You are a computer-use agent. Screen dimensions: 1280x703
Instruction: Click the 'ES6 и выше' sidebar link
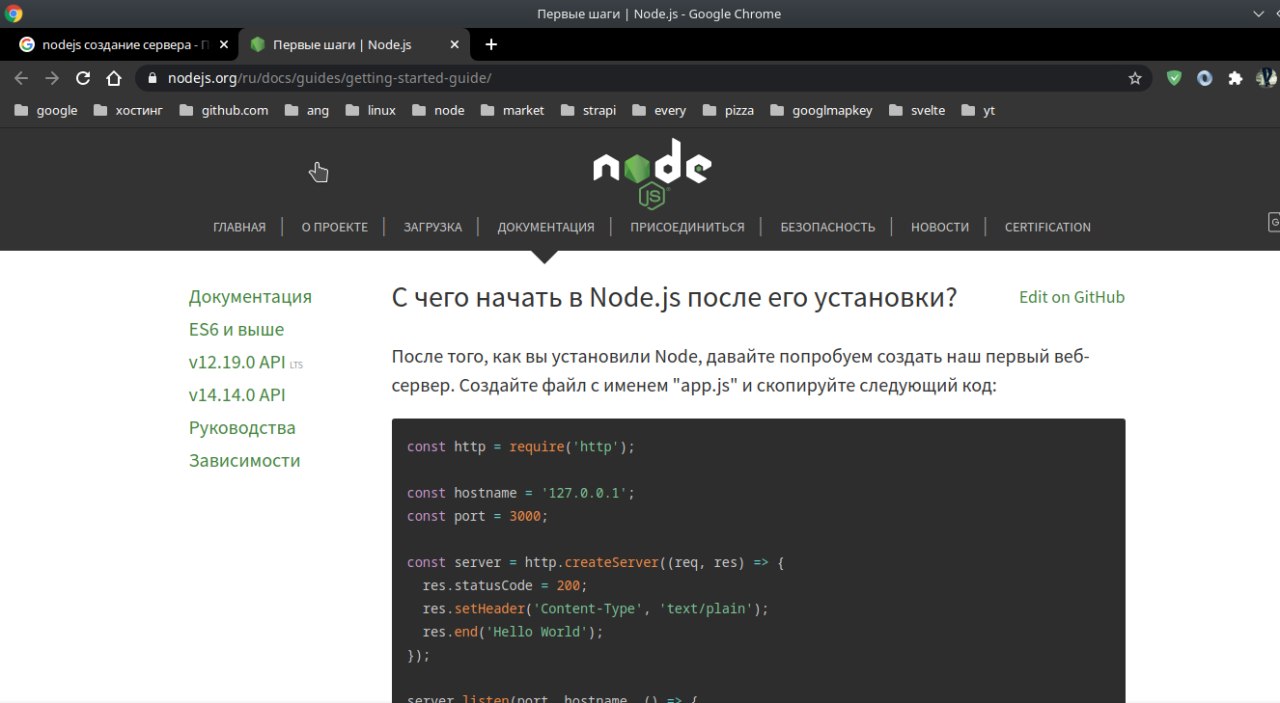pos(236,330)
